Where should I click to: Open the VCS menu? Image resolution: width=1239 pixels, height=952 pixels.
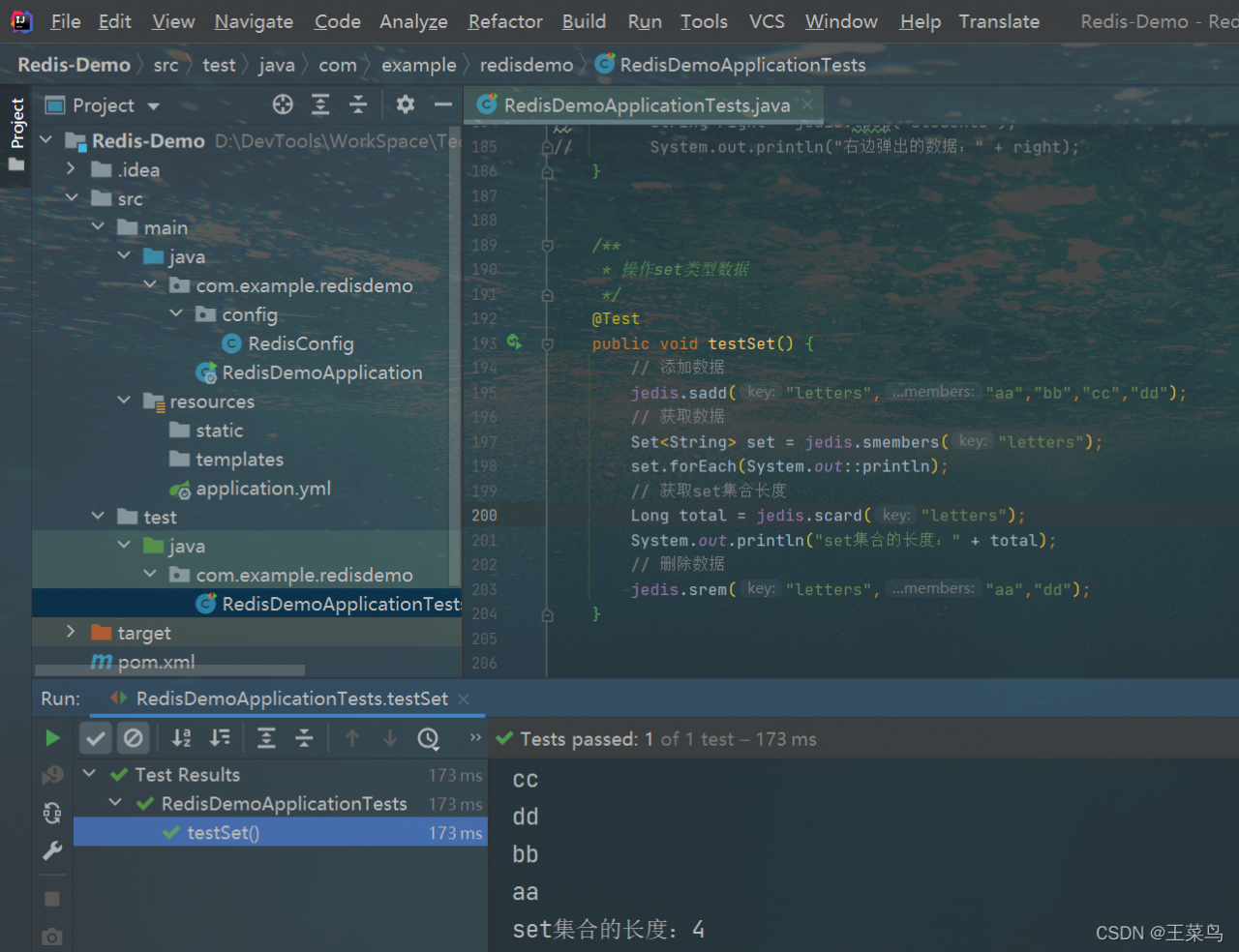(x=767, y=21)
